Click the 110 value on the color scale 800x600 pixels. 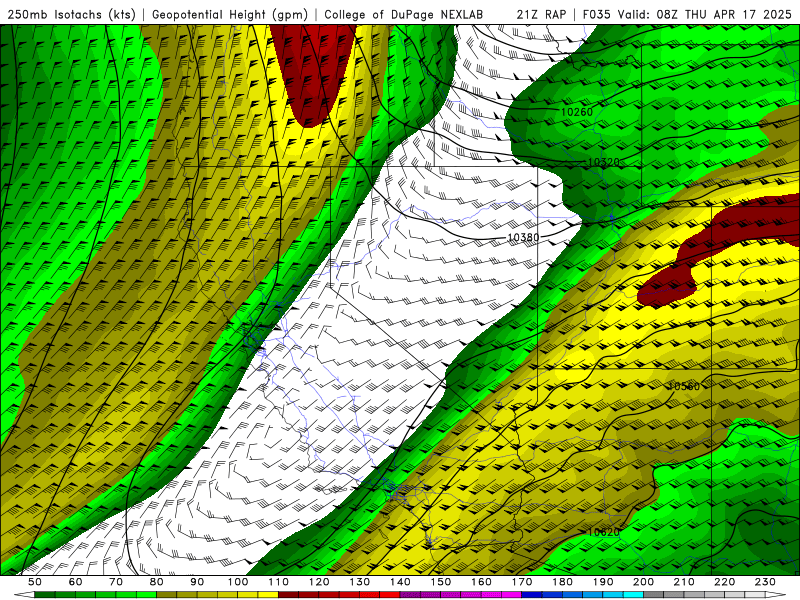[279, 582]
